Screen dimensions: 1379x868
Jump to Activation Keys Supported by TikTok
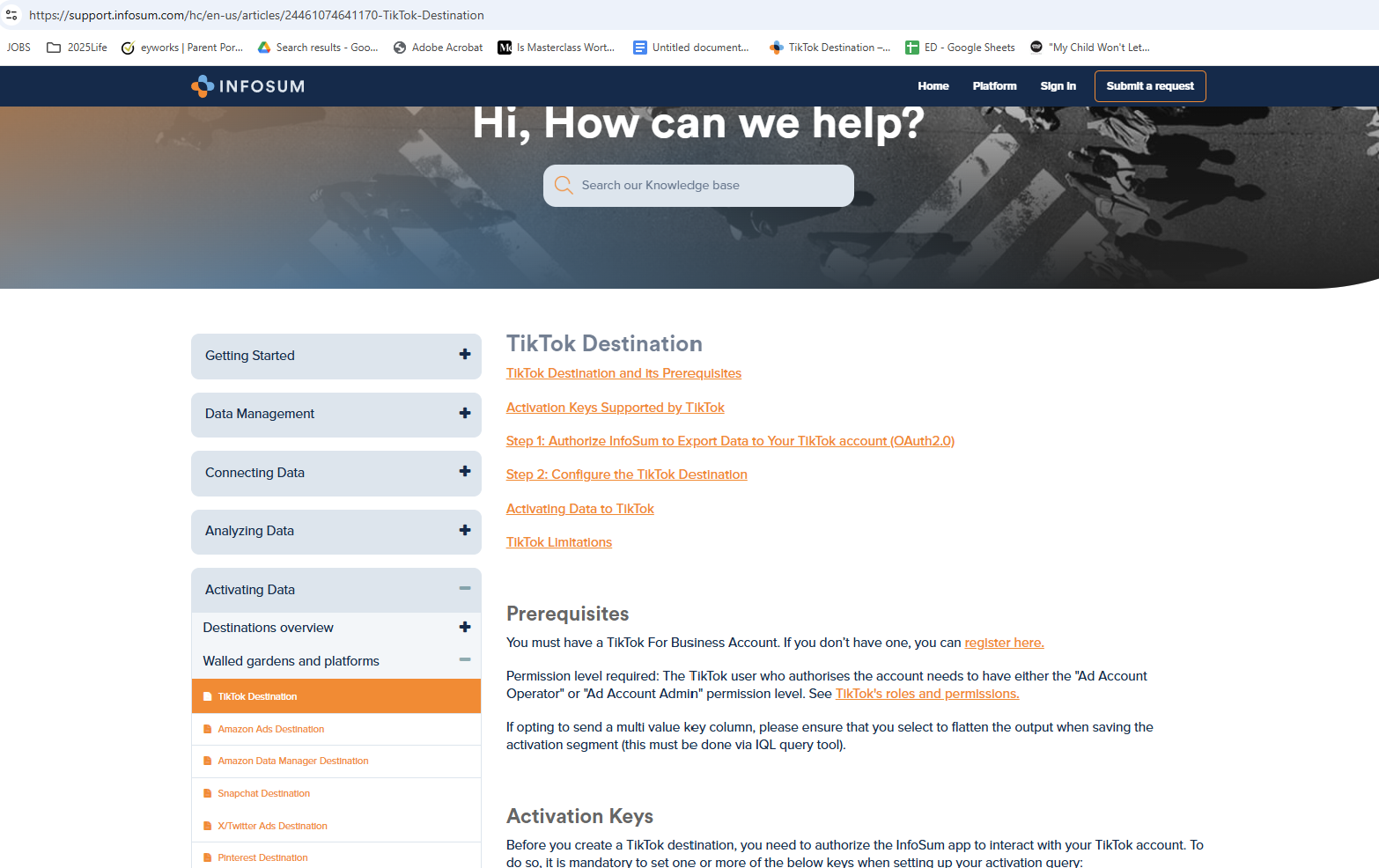(x=616, y=408)
